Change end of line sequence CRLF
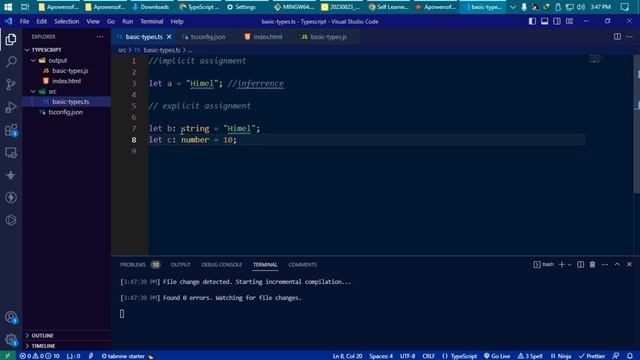Screen dimensions: 640x360 [428, 356]
